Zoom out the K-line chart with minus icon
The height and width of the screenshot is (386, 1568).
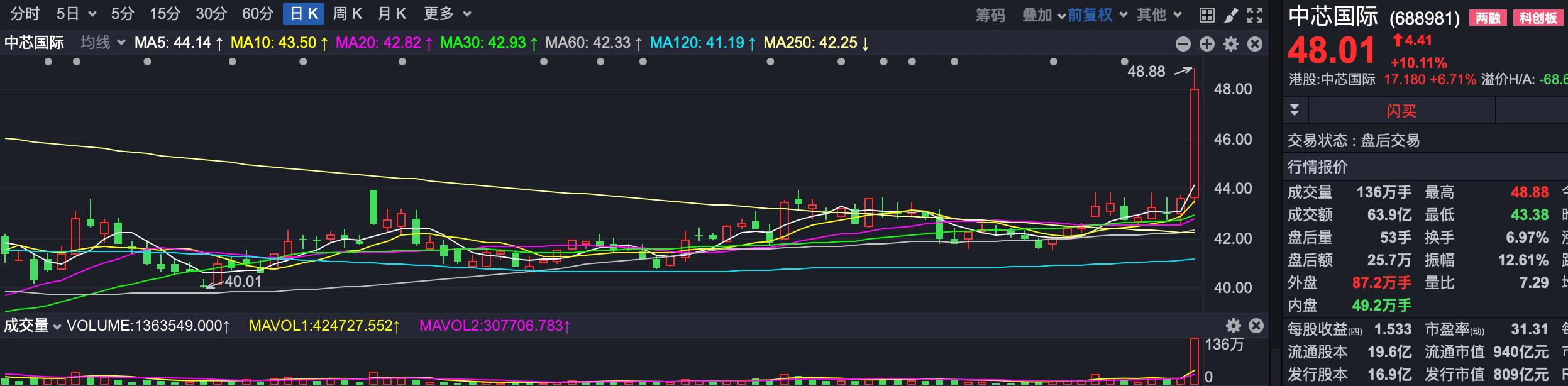1183,43
